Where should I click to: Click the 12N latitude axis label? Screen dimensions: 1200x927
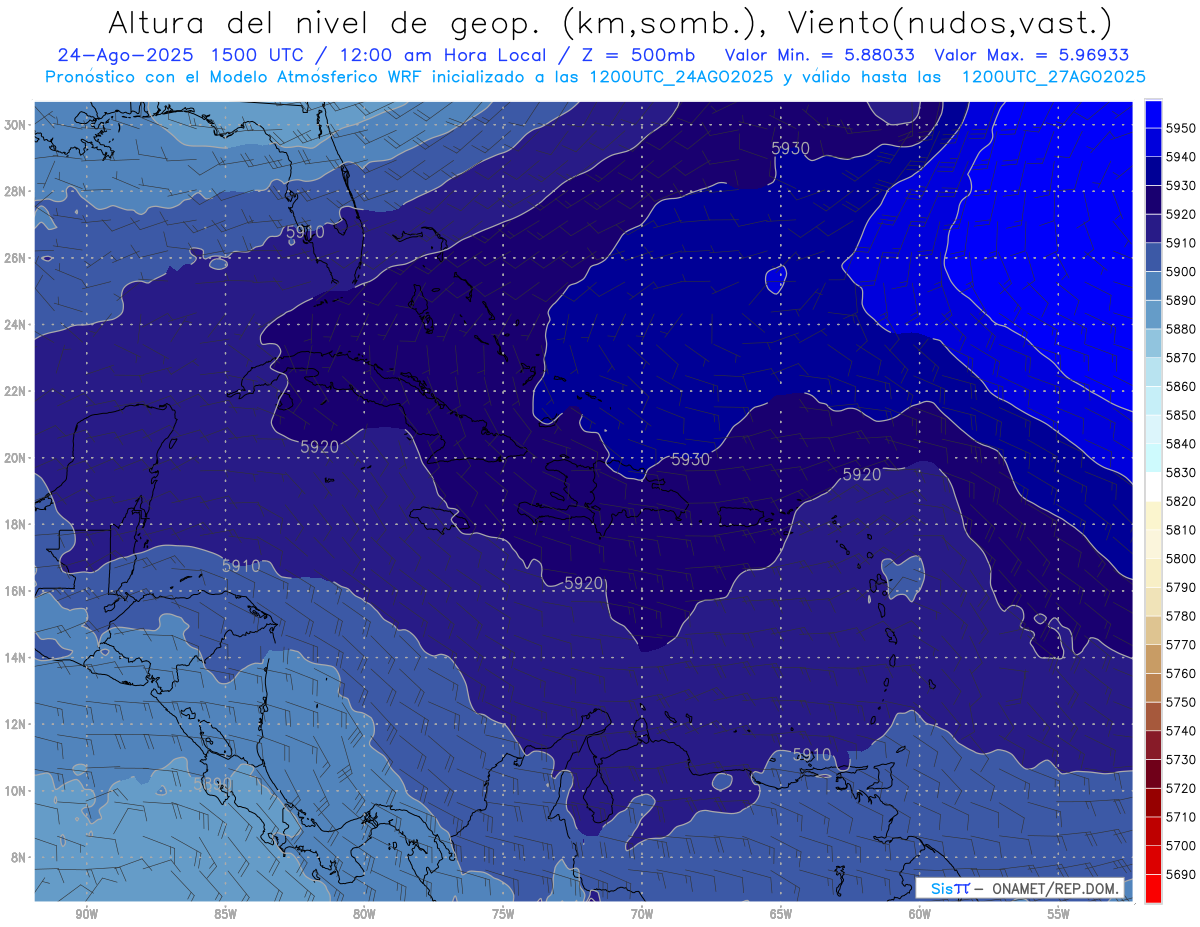[15, 724]
